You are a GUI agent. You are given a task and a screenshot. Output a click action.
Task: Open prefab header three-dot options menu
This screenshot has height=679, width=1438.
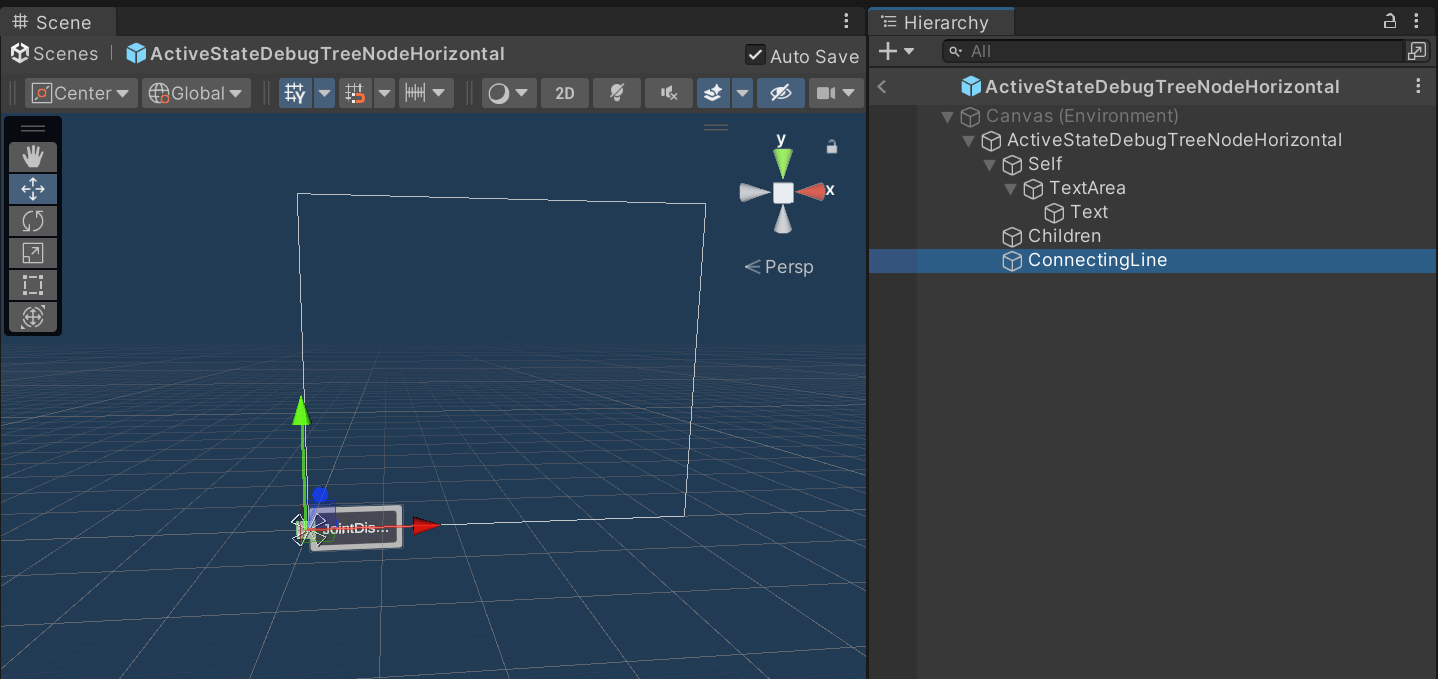pos(1418,87)
